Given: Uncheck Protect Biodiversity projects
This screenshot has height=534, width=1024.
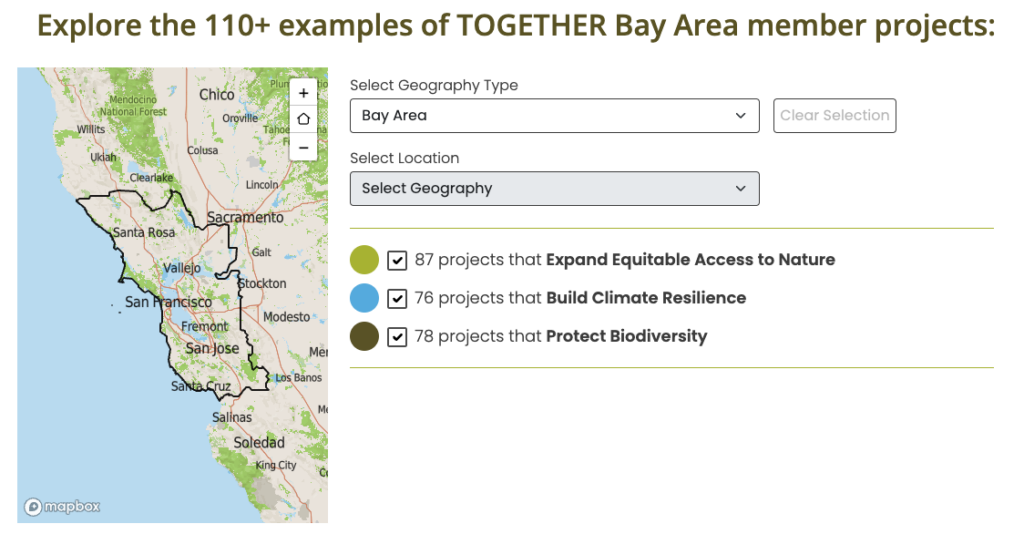Looking at the screenshot, I should pyautogui.click(x=397, y=337).
